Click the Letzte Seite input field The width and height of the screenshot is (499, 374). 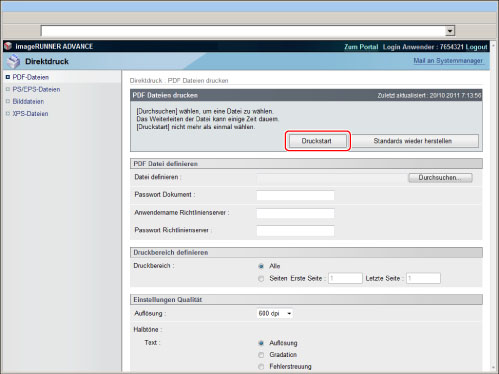[423, 278]
